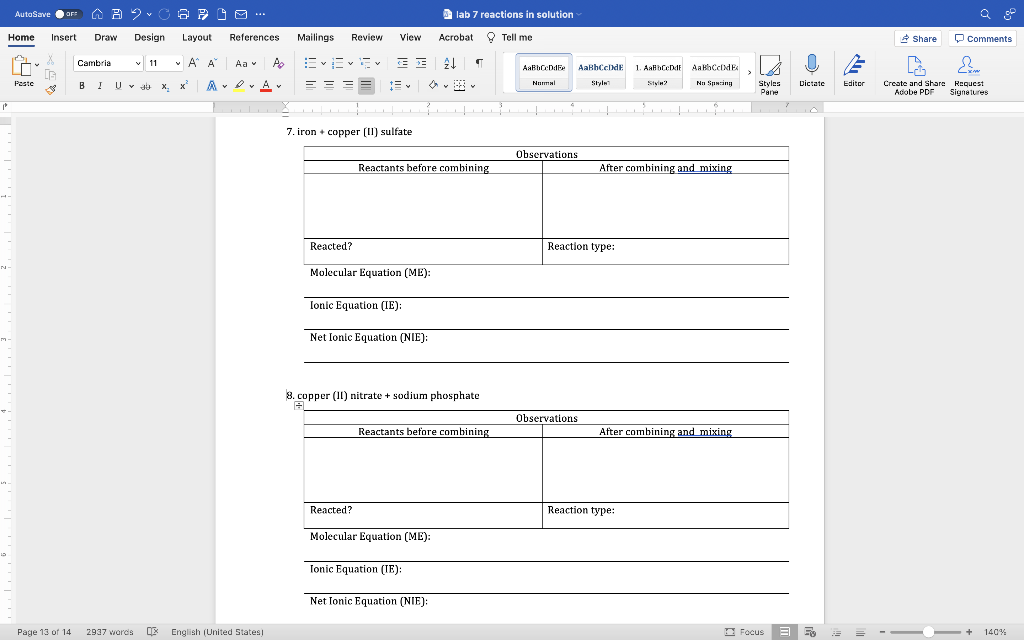Click the Sort A-Z icon
Viewport: 1024px width, 640px height.
(x=450, y=63)
